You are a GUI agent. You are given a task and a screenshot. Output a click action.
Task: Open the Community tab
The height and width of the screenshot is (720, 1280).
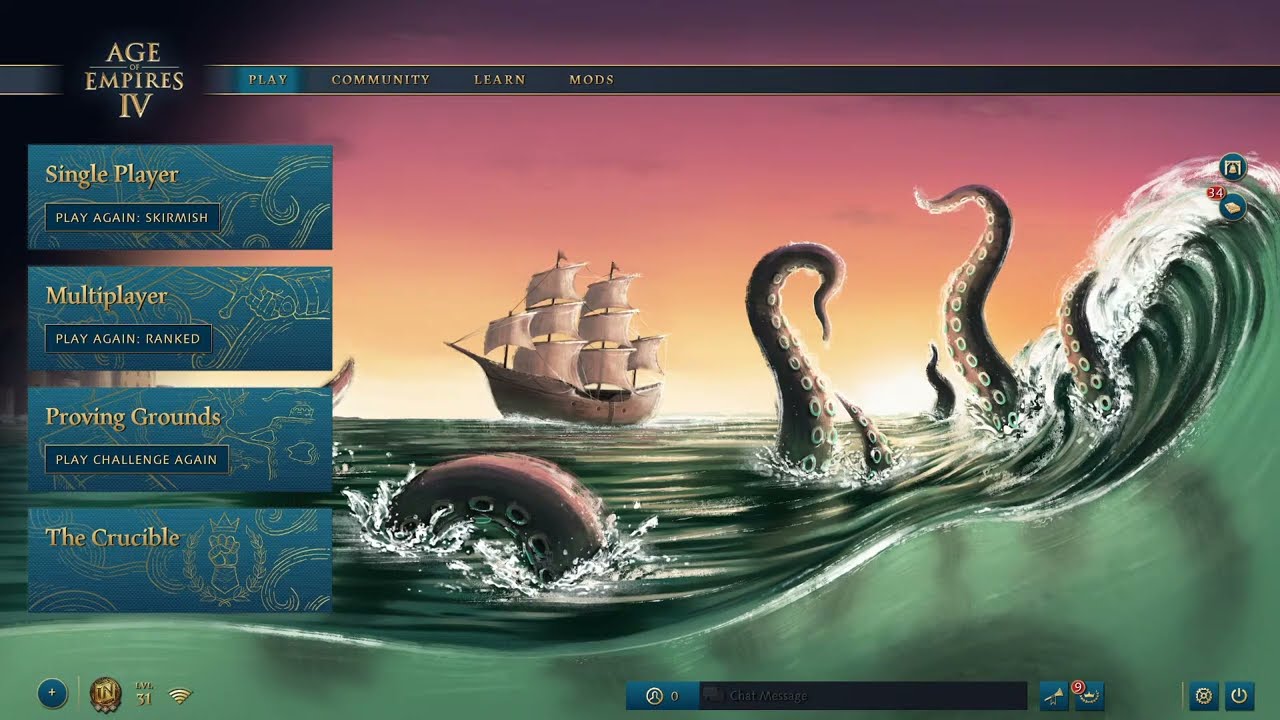pos(381,80)
